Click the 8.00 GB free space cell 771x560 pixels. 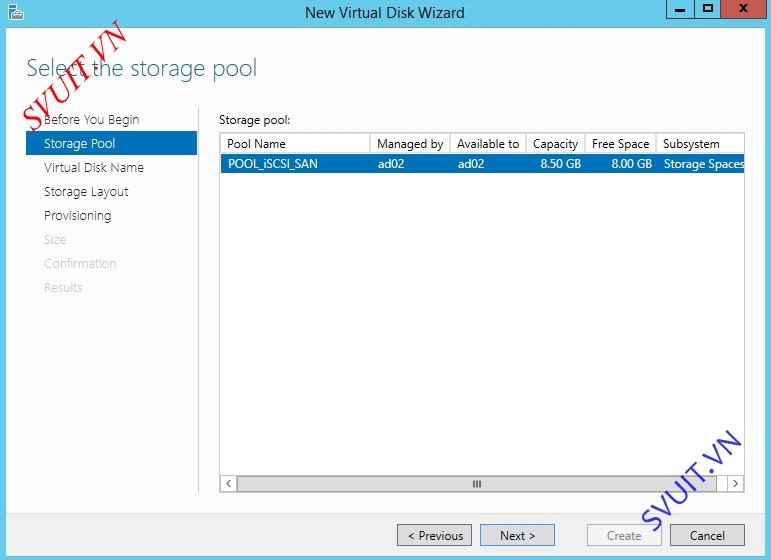pos(631,164)
